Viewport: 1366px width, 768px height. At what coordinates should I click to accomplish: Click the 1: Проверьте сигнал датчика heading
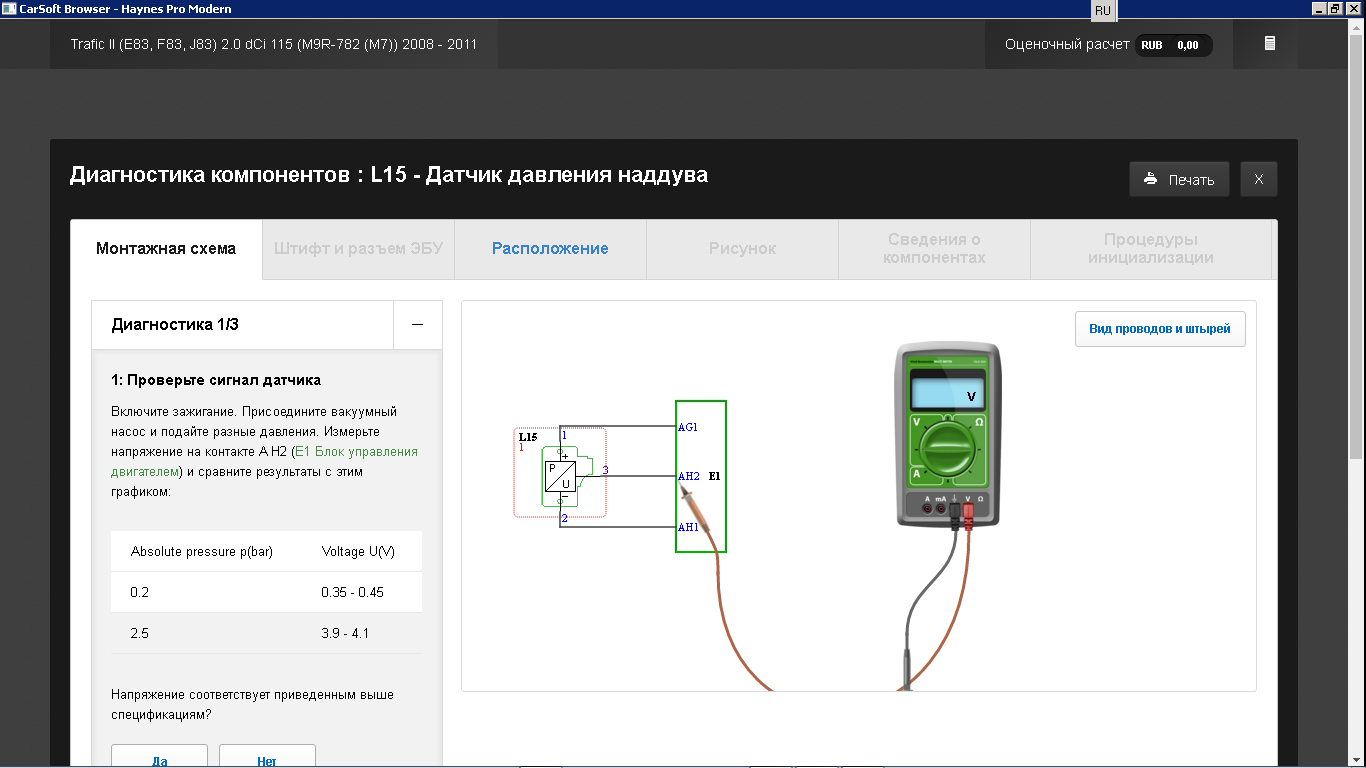click(x=216, y=380)
